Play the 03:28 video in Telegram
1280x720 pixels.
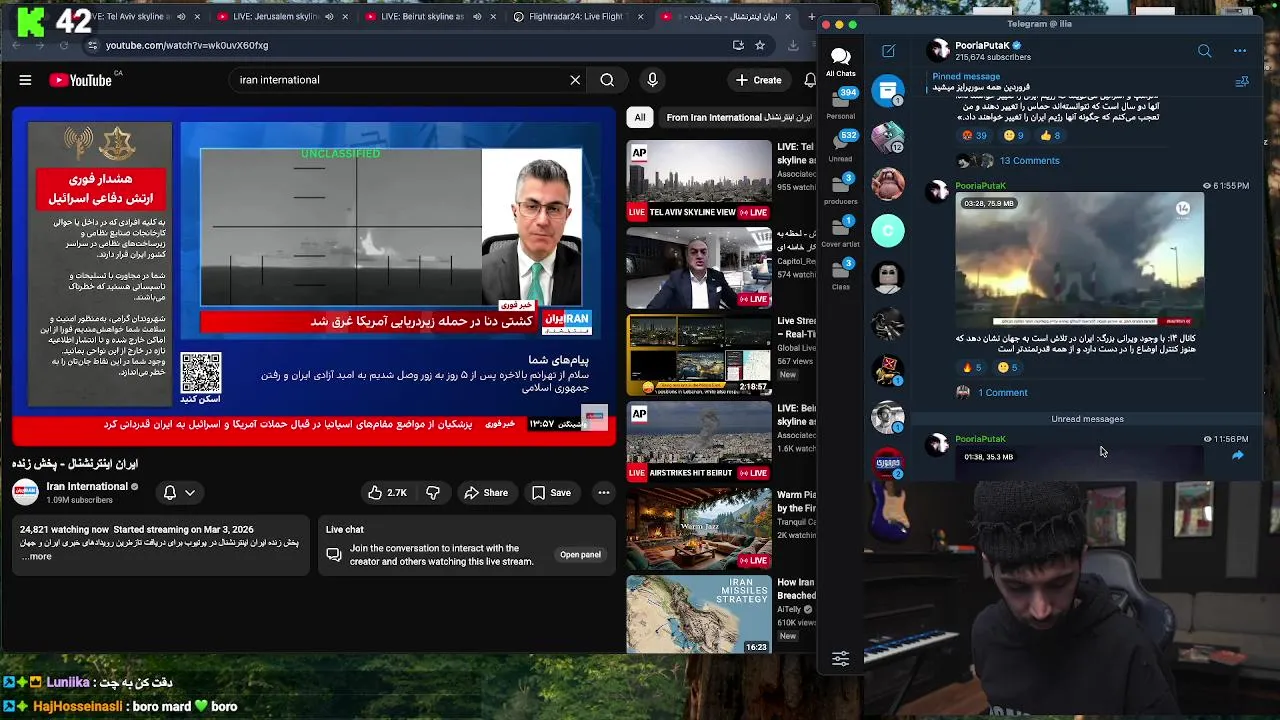[x=1079, y=259]
